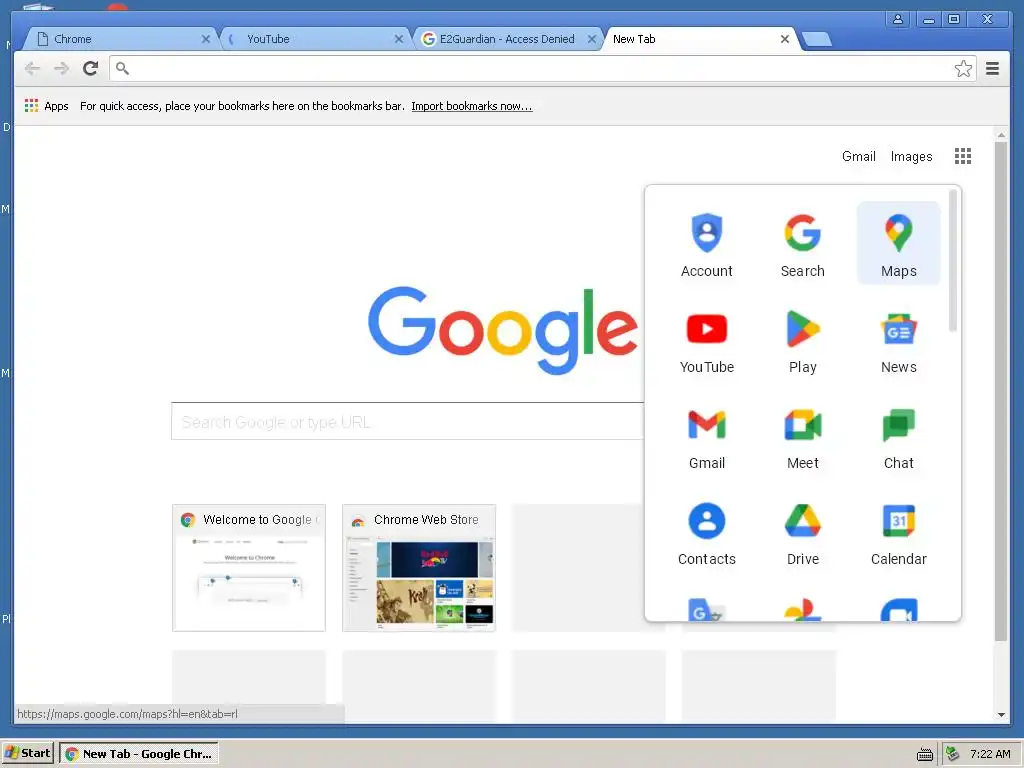Screen dimensions: 1024x768
Task: Switch to the YouTube tab
Action: point(313,39)
